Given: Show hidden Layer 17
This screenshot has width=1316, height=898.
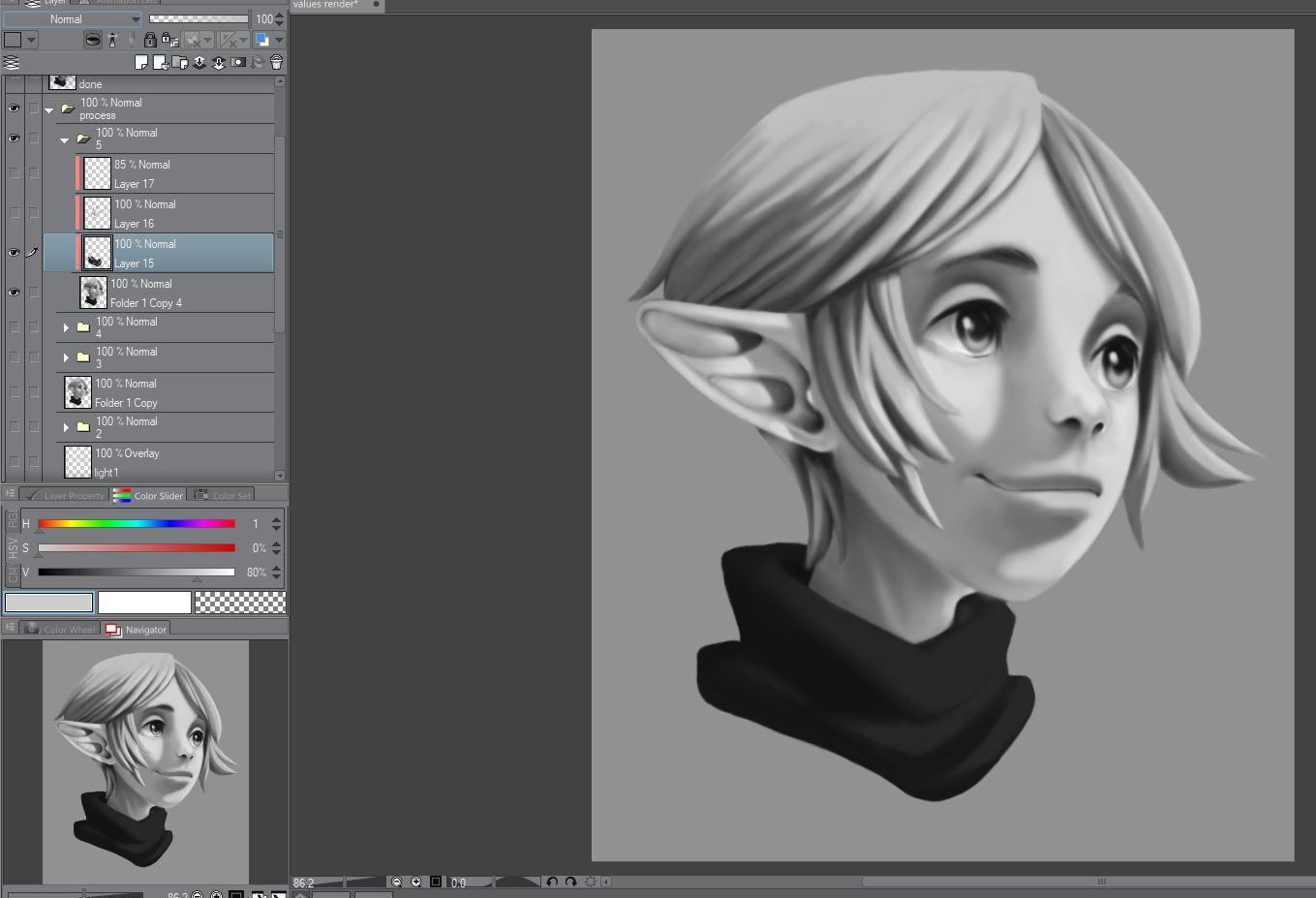Looking at the screenshot, I should point(14,173).
